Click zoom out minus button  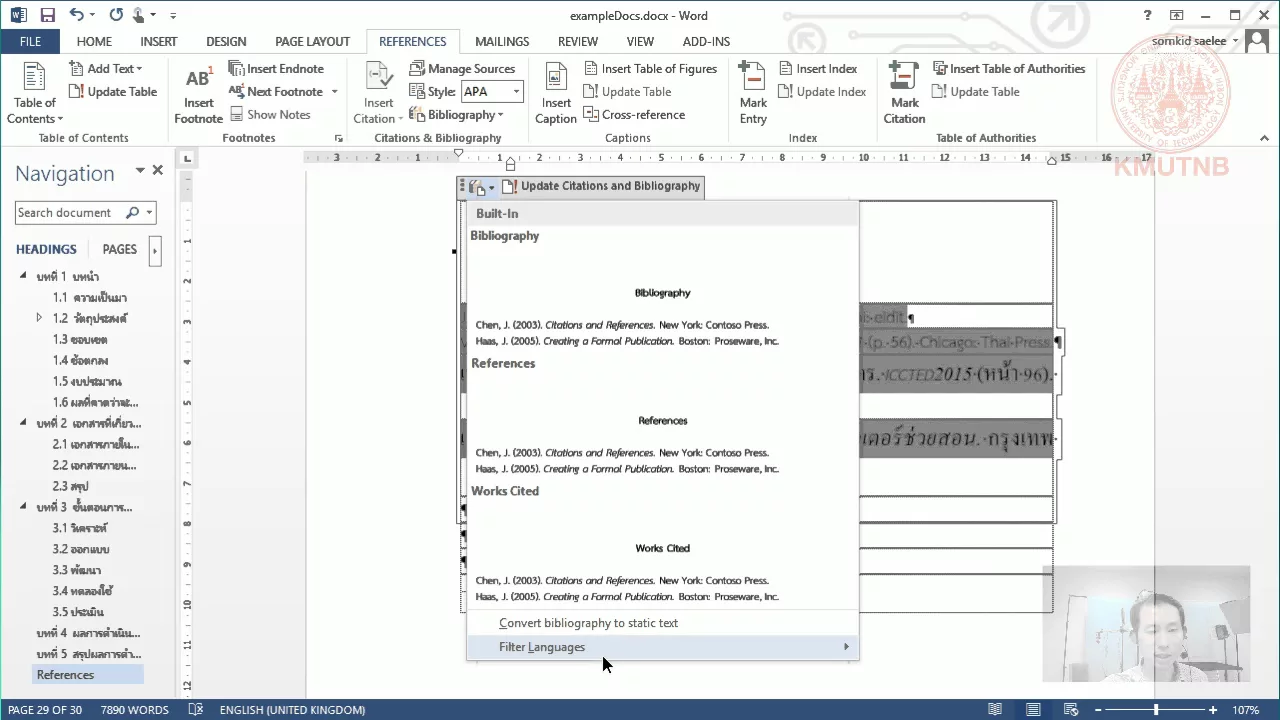[x=1099, y=710]
